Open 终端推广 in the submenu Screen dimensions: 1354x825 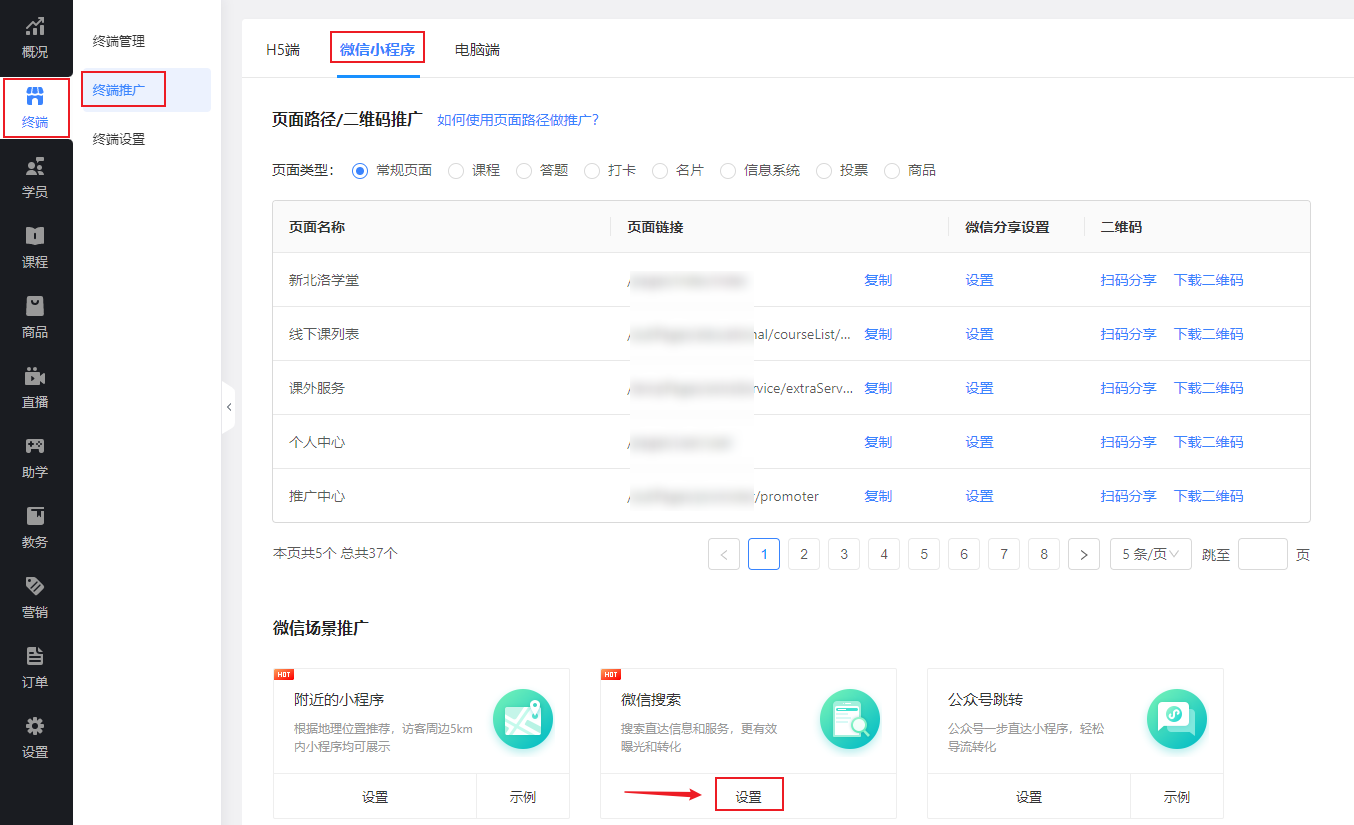pos(119,90)
